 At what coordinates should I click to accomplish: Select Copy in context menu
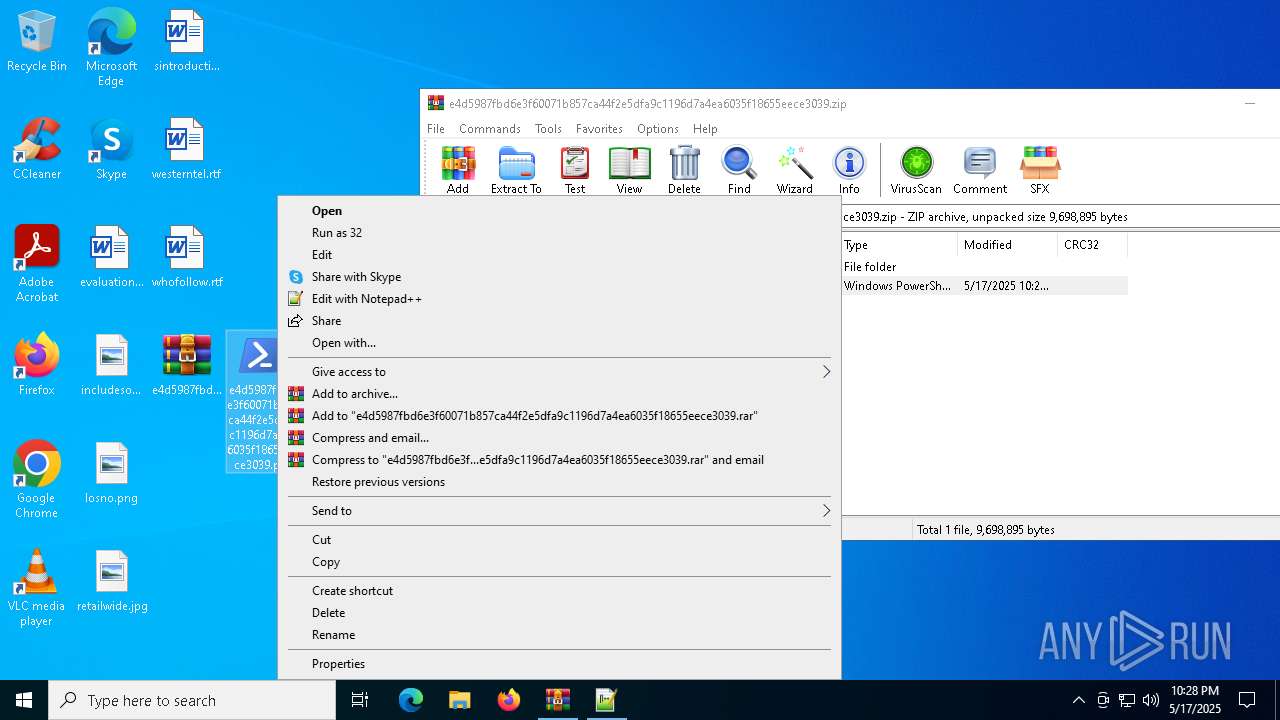point(559,562)
